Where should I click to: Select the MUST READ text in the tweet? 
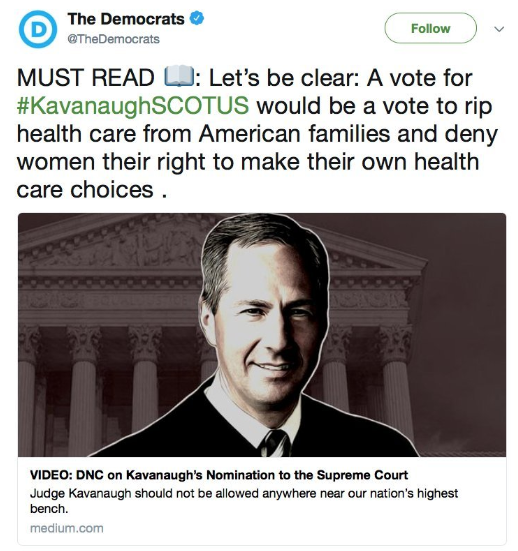pos(86,77)
